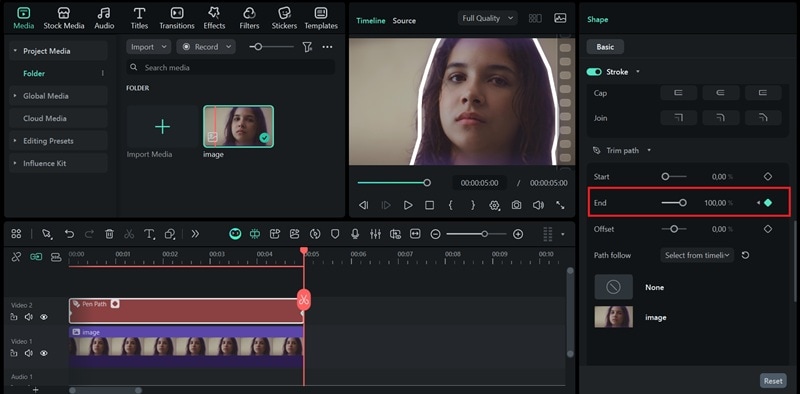Click the preview progress slider
The image size is (800, 394).
394,183
